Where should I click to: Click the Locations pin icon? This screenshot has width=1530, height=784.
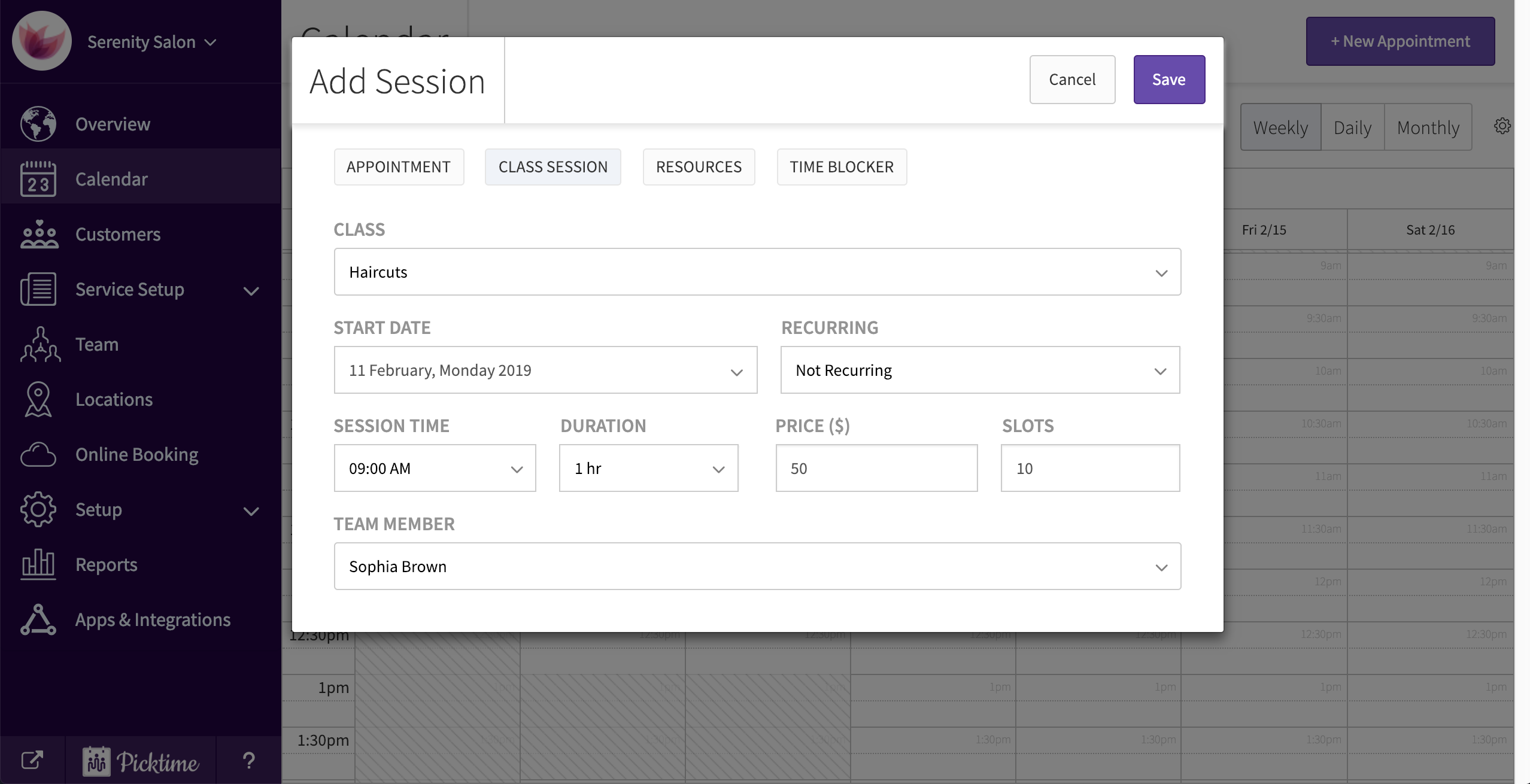click(38, 399)
